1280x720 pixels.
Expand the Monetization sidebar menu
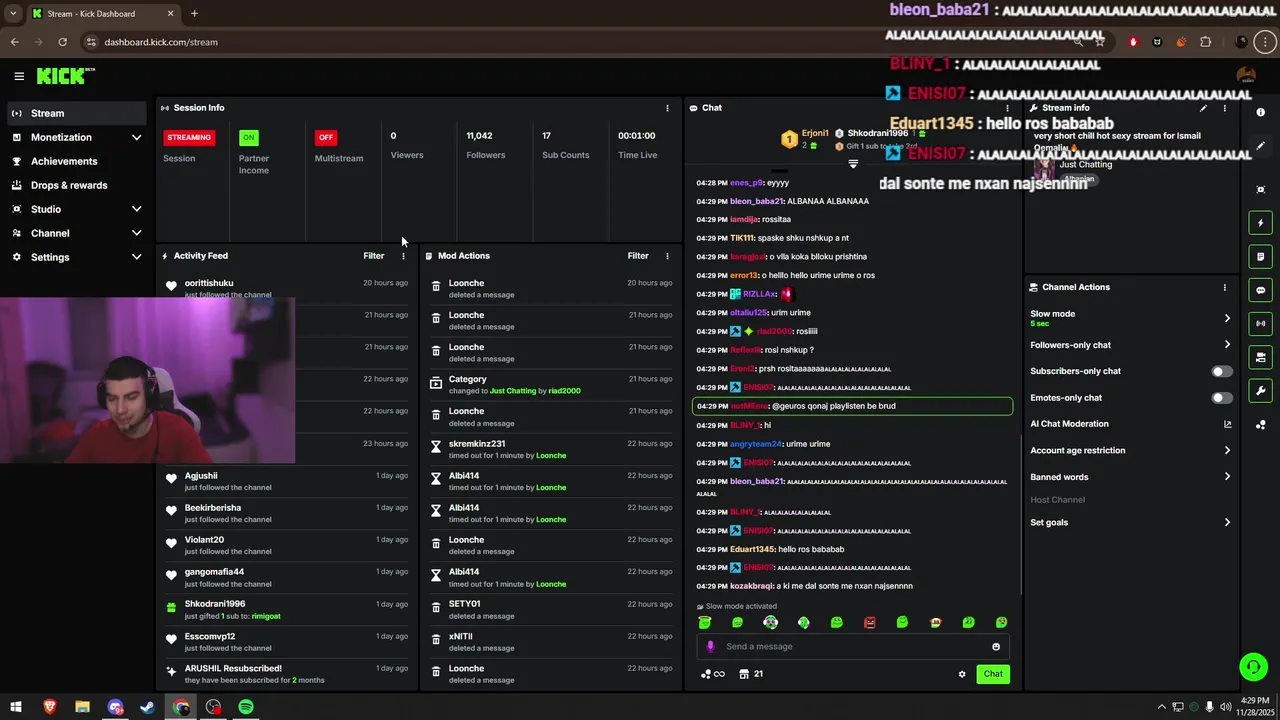tap(137, 137)
